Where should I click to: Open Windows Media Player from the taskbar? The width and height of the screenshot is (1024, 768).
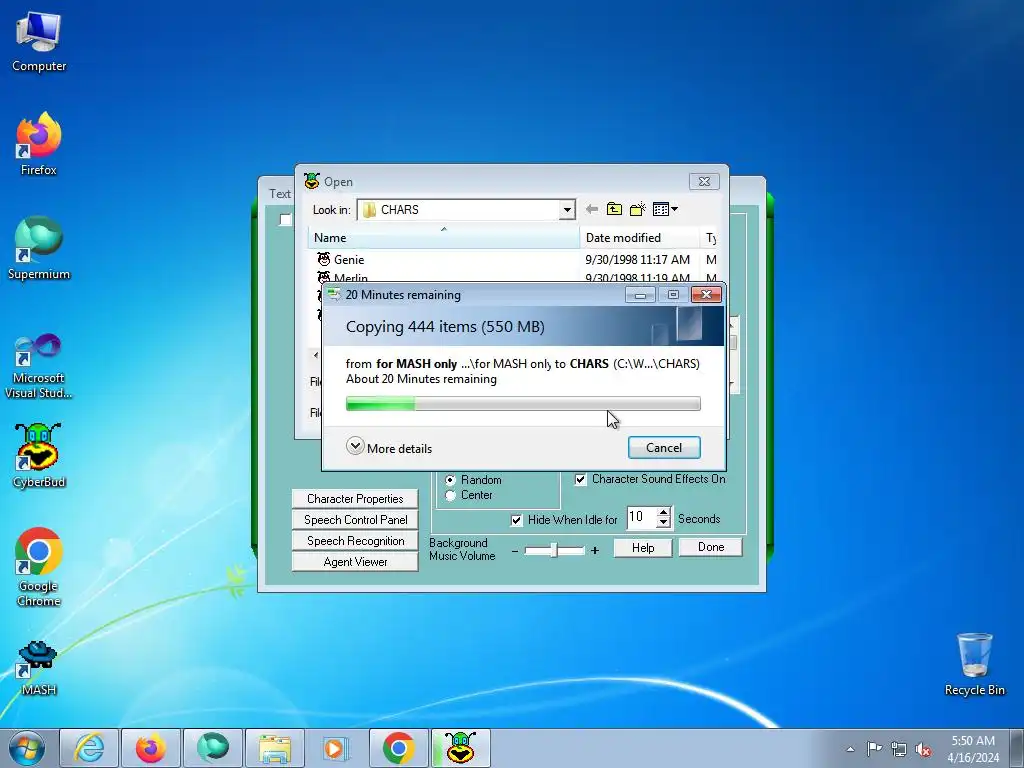(336, 748)
